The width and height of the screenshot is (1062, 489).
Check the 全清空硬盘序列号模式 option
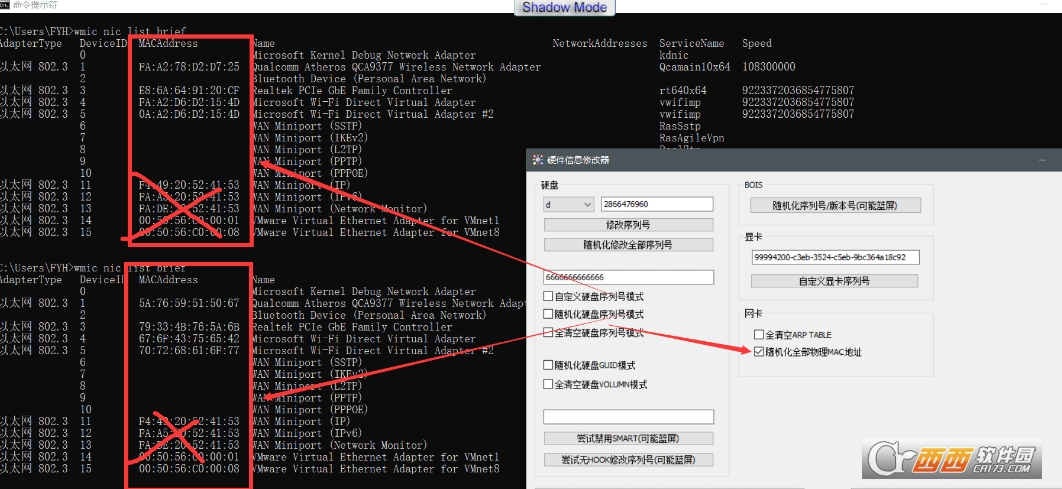tap(548, 333)
